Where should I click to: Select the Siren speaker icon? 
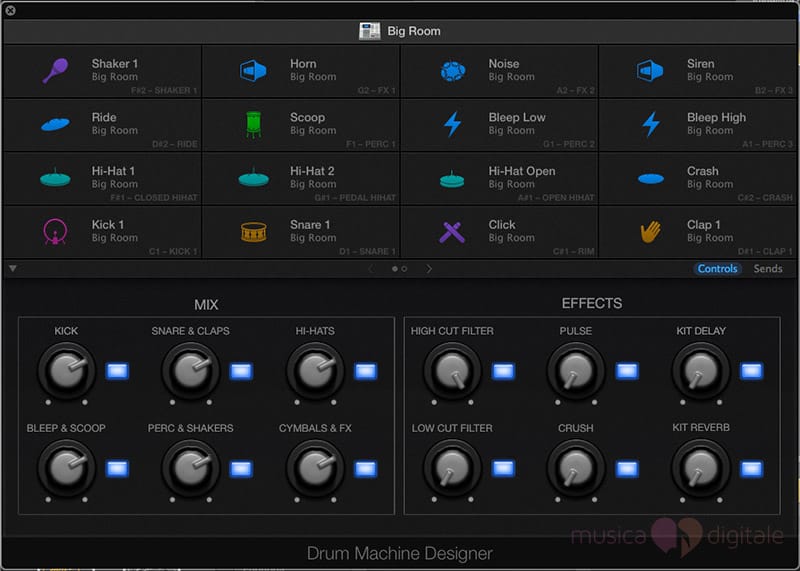pyautogui.click(x=650, y=70)
